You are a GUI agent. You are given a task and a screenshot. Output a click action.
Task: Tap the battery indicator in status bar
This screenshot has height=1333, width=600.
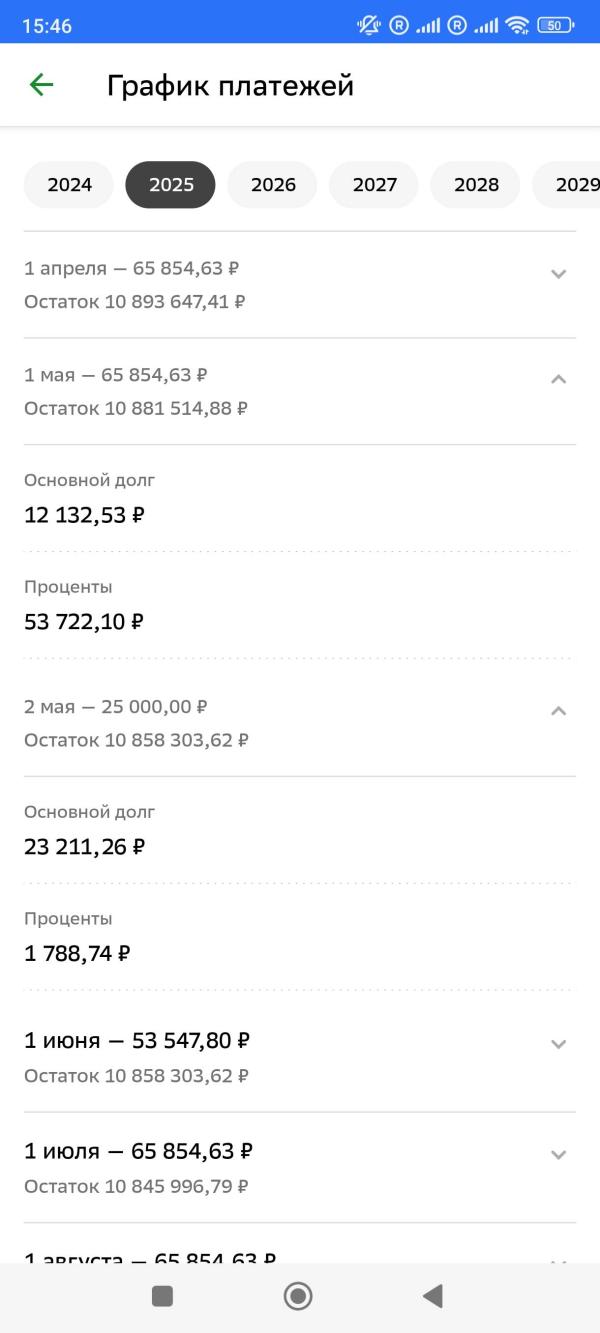(555, 26)
